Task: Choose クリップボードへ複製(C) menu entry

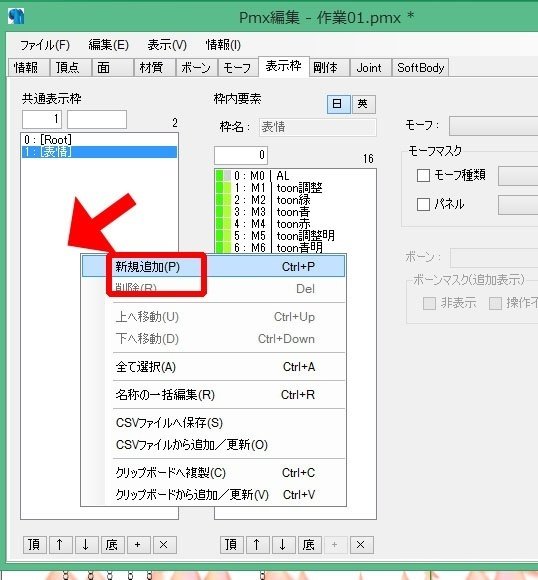Action: [213, 473]
